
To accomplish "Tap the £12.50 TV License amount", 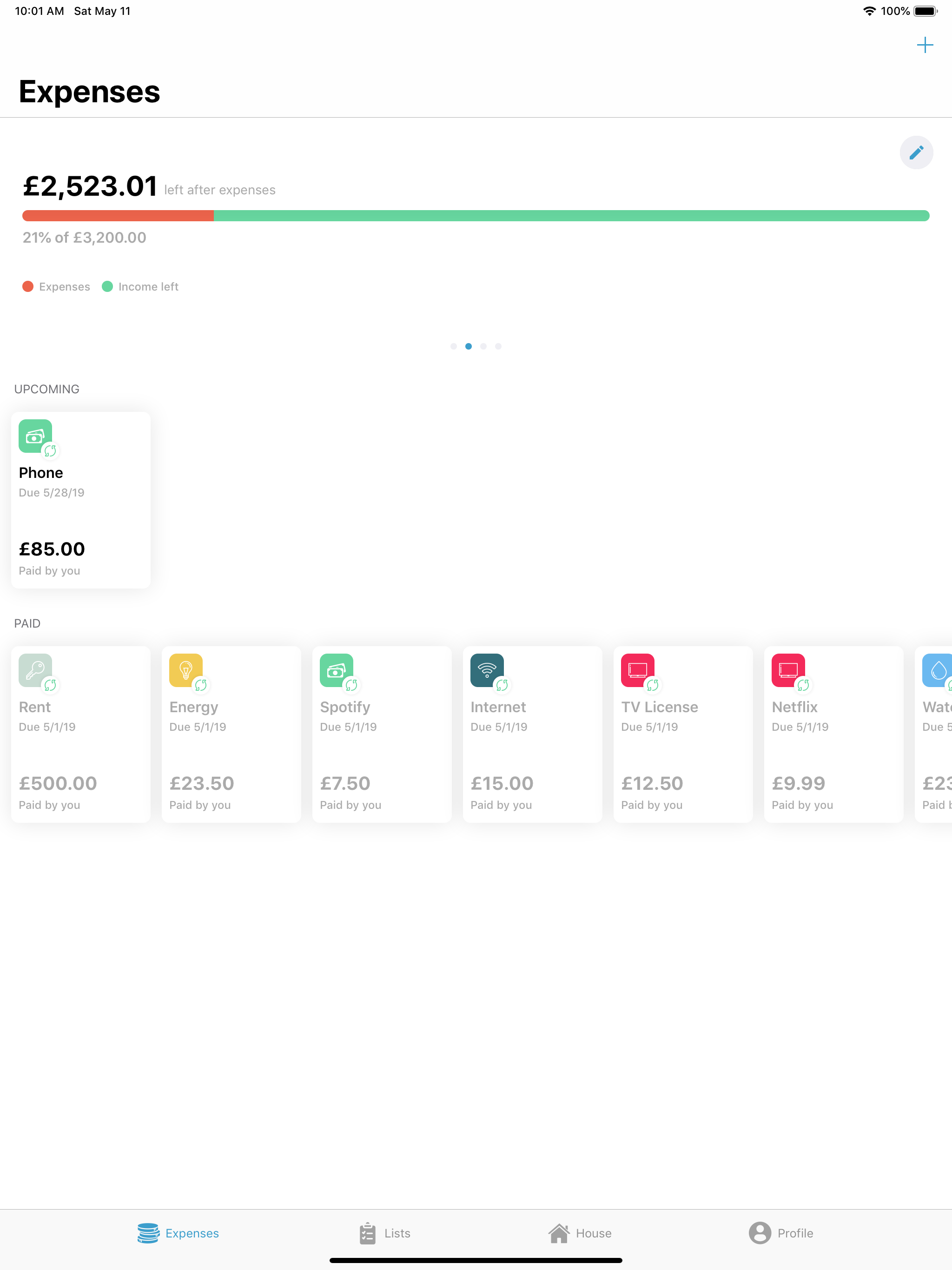I will [652, 784].
